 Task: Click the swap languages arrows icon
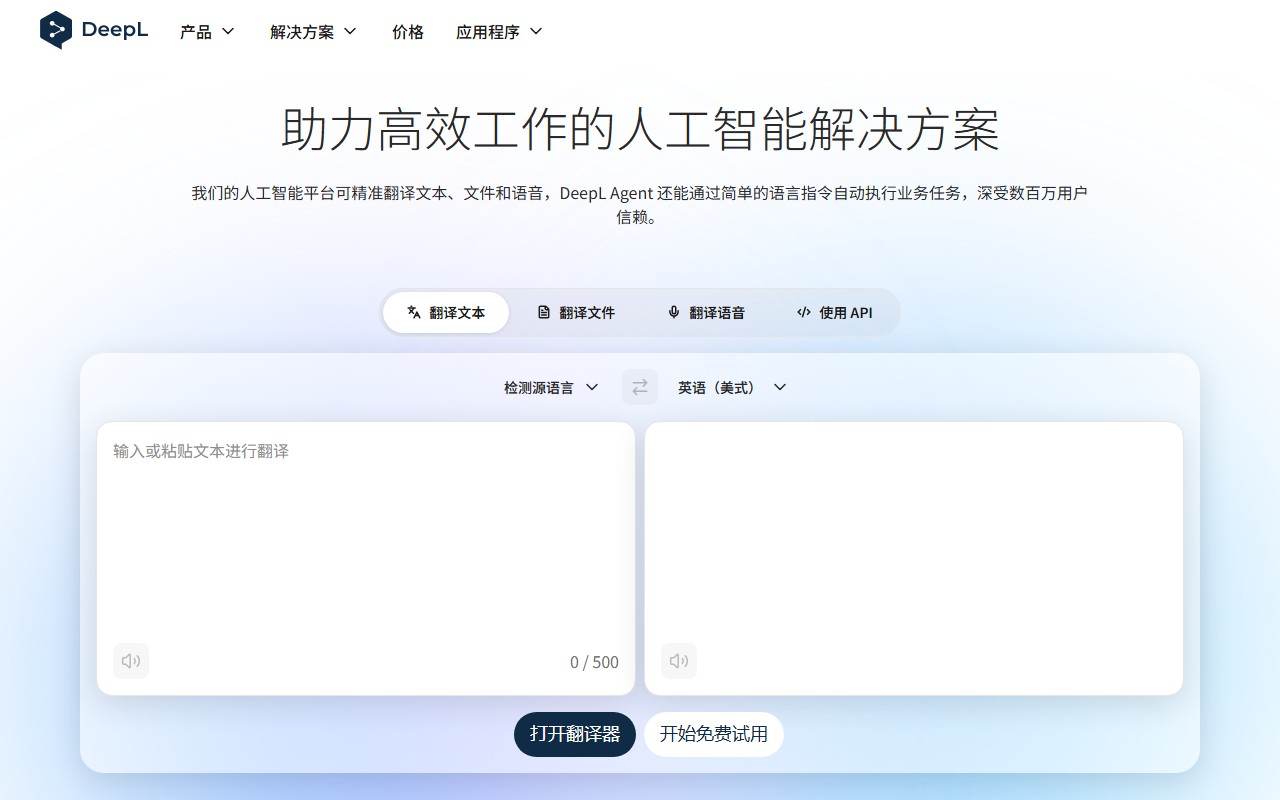tap(640, 387)
